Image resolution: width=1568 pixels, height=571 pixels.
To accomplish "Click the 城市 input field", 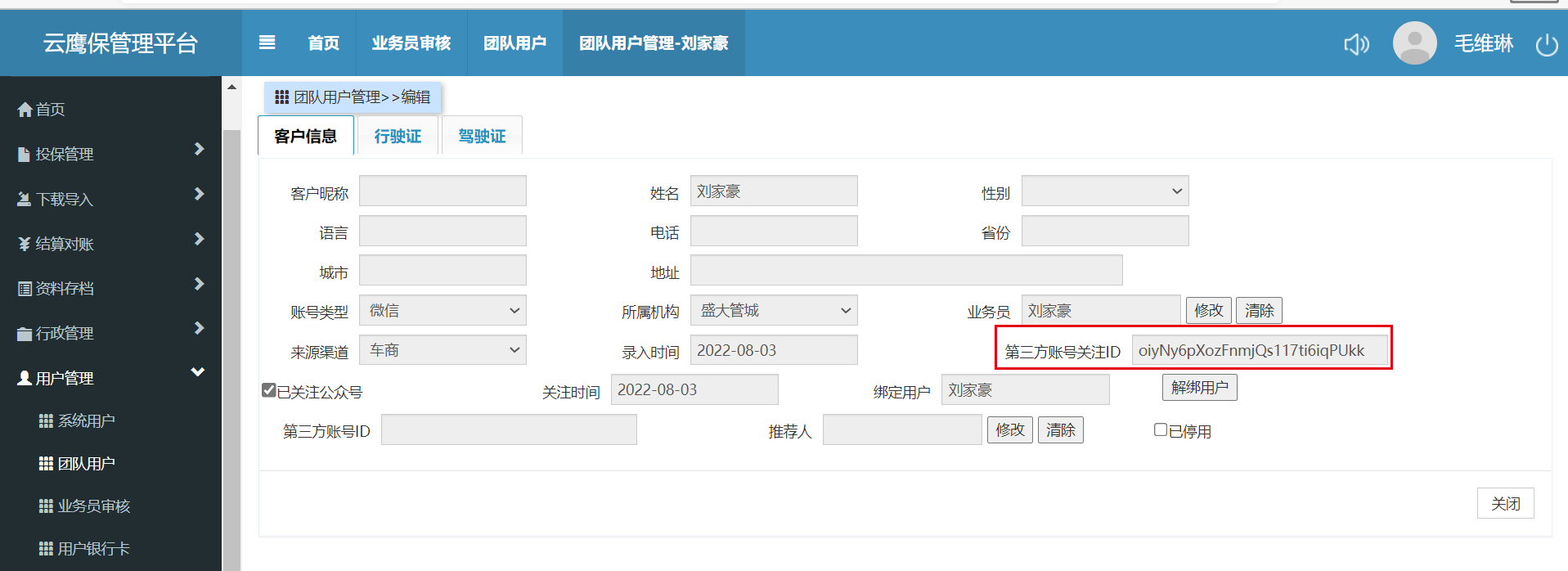I will click(443, 270).
